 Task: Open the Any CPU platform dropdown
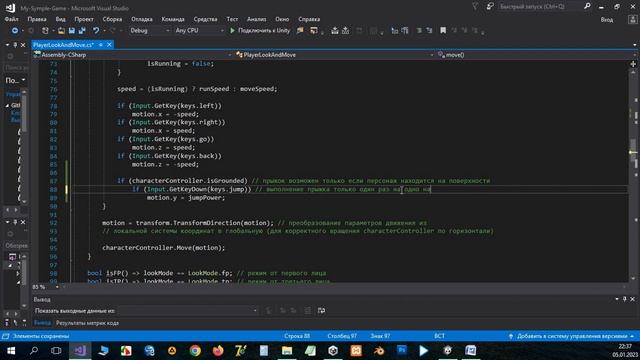click(199, 31)
